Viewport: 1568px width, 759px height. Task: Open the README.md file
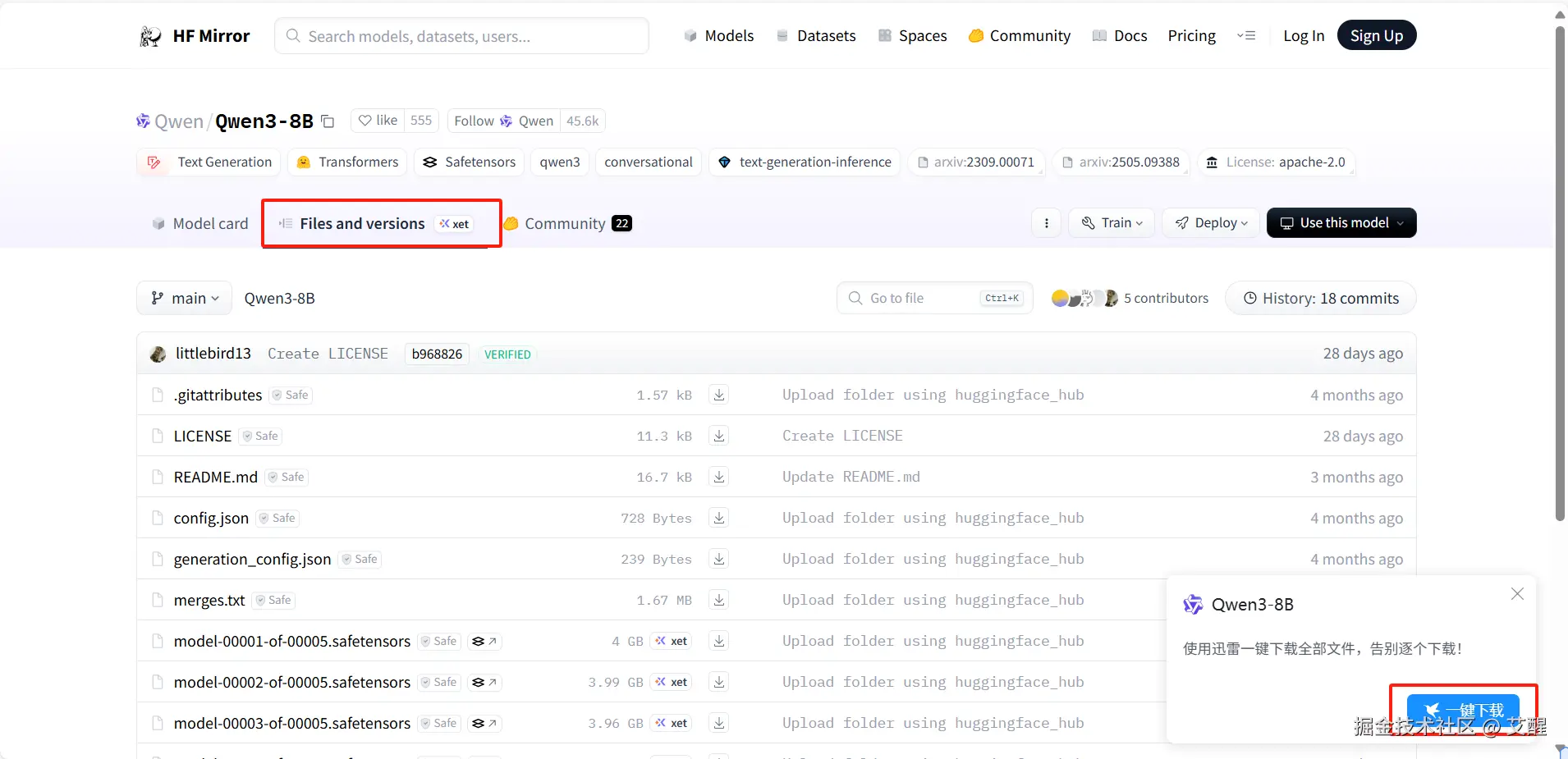pyautogui.click(x=216, y=478)
